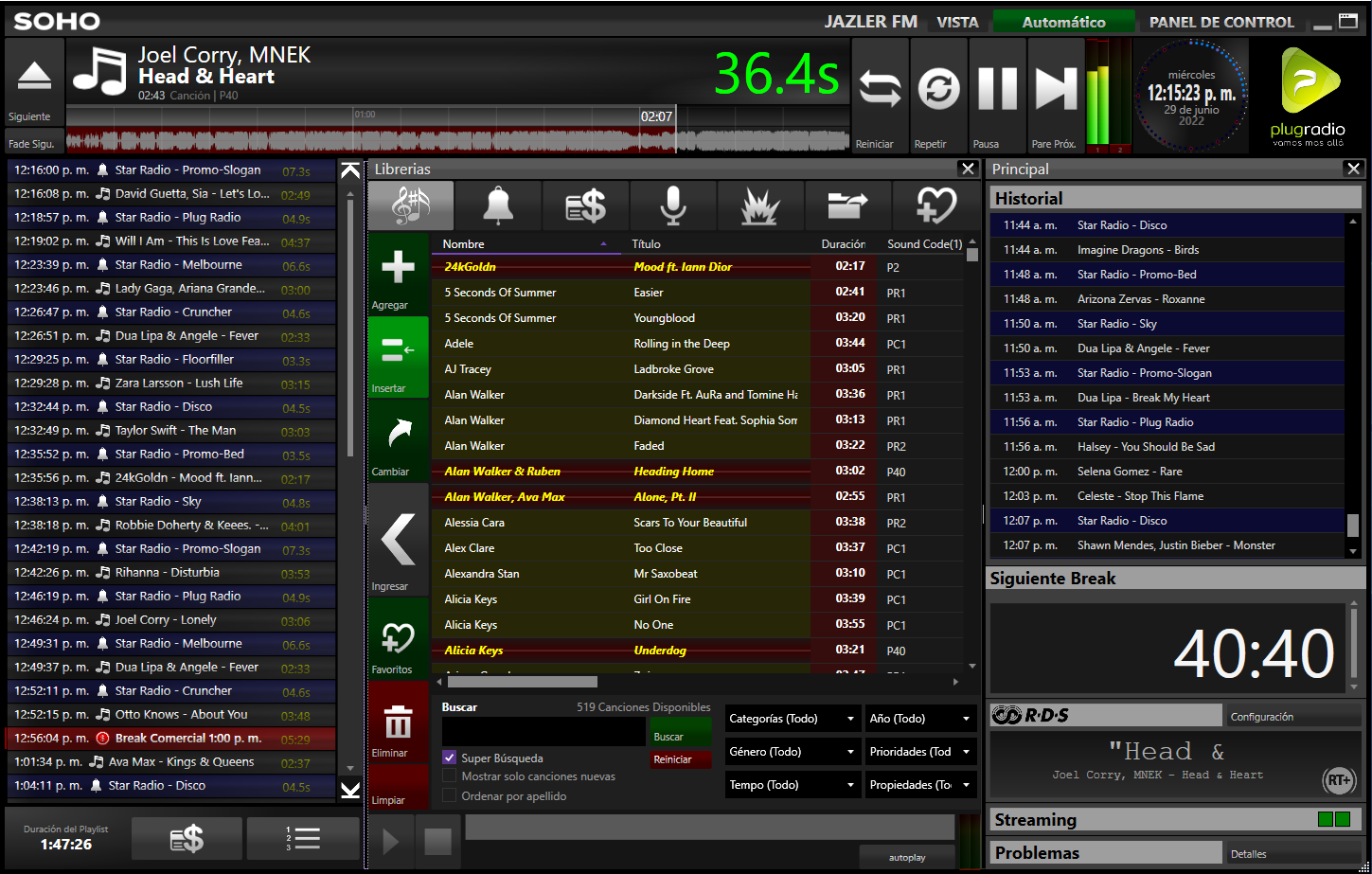Toggle the autoplay button in preview player
The width and height of the screenshot is (1372, 874).
[907, 855]
